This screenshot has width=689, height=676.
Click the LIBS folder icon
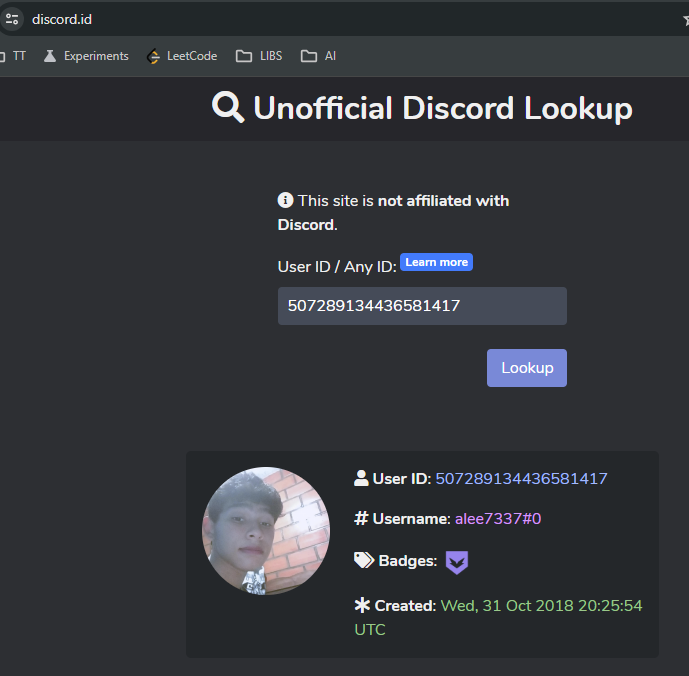[x=244, y=56]
